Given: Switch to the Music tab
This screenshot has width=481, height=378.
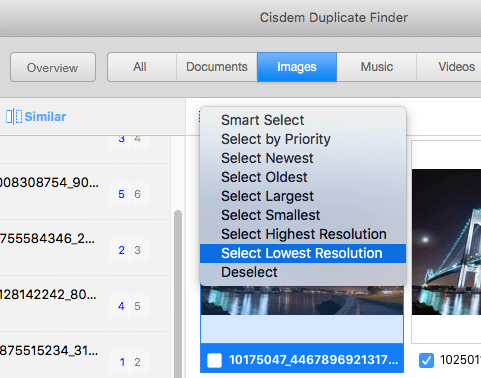Looking at the screenshot, I should [x=377, y=67].
